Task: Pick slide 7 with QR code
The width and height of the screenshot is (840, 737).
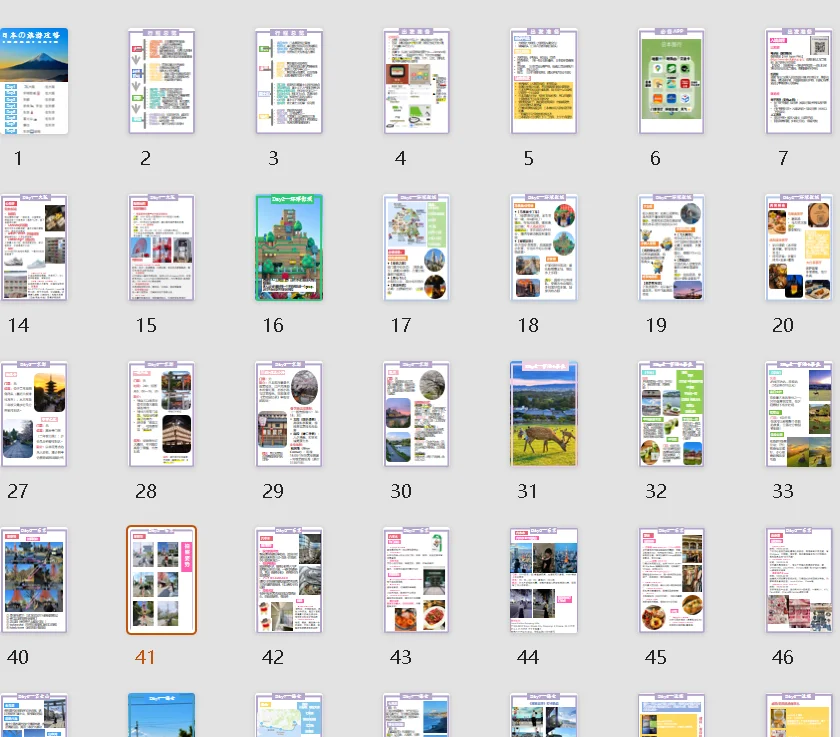Action: pos(799,81)
